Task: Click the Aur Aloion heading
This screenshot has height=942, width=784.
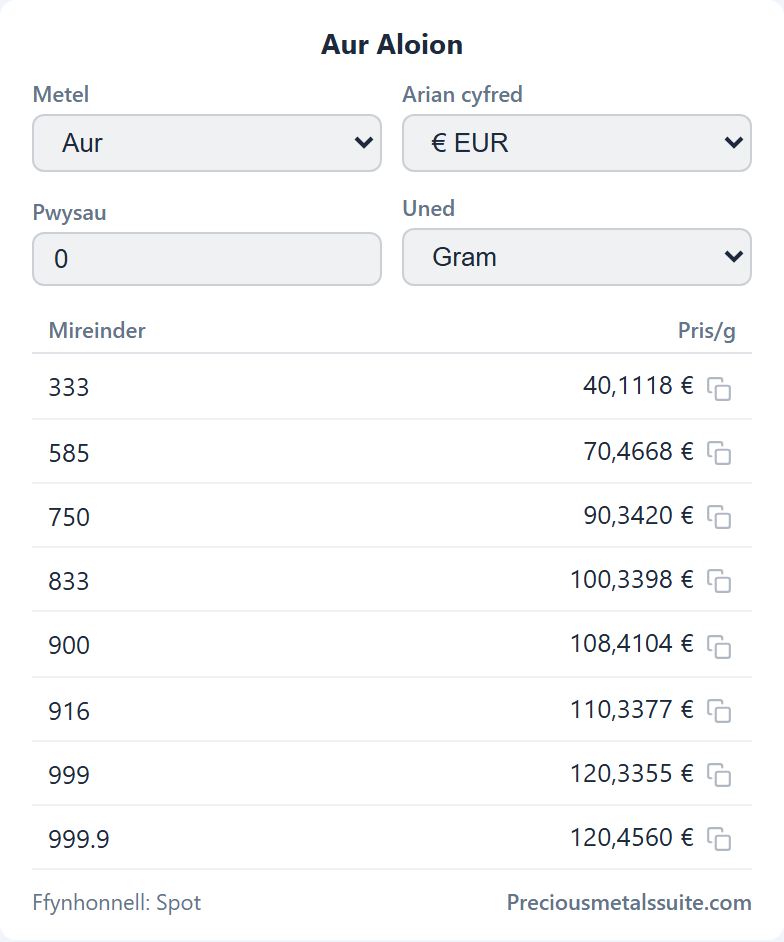Action: point(392,44)
